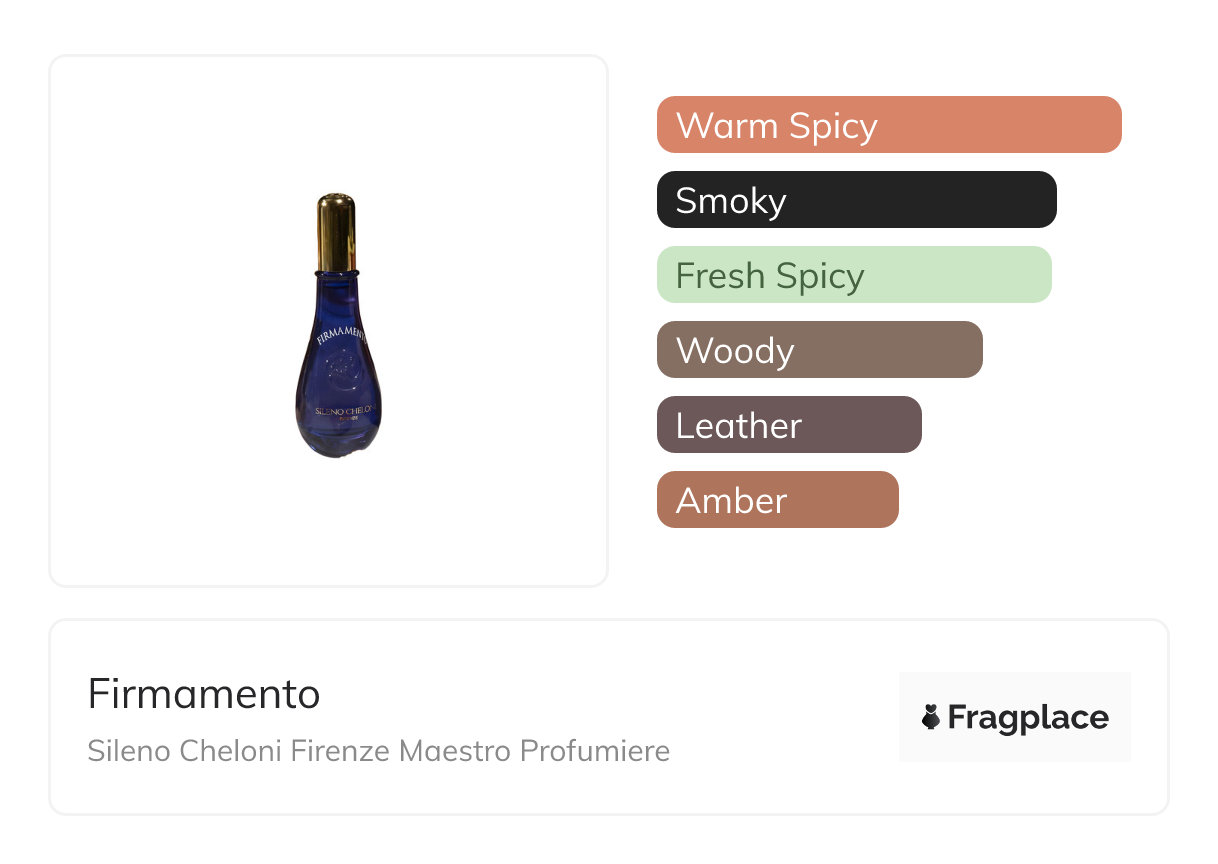Click the green Fresh Spicy accord bar
This screenshot has height=864, width=1218.
(x=854, y=275)
